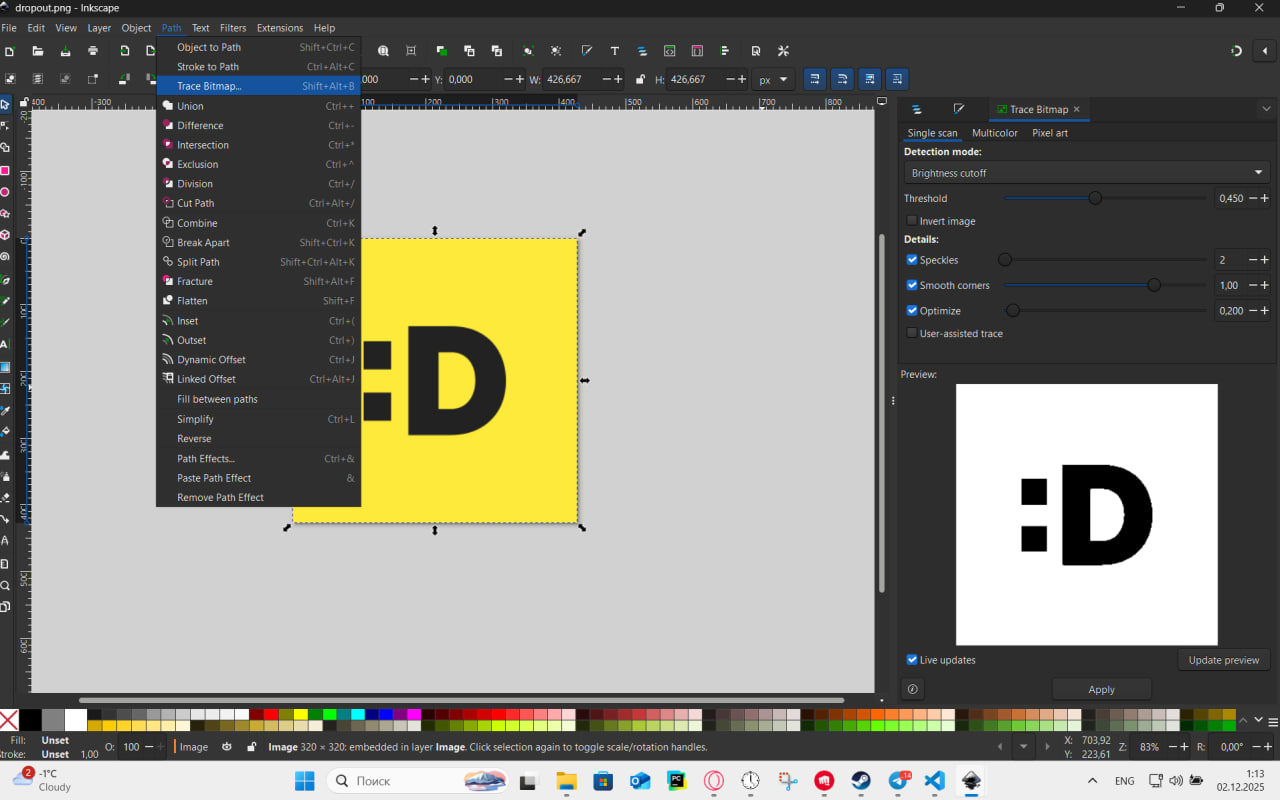
Task: Enable scale stroke width with object
Action: click(815, 79)
